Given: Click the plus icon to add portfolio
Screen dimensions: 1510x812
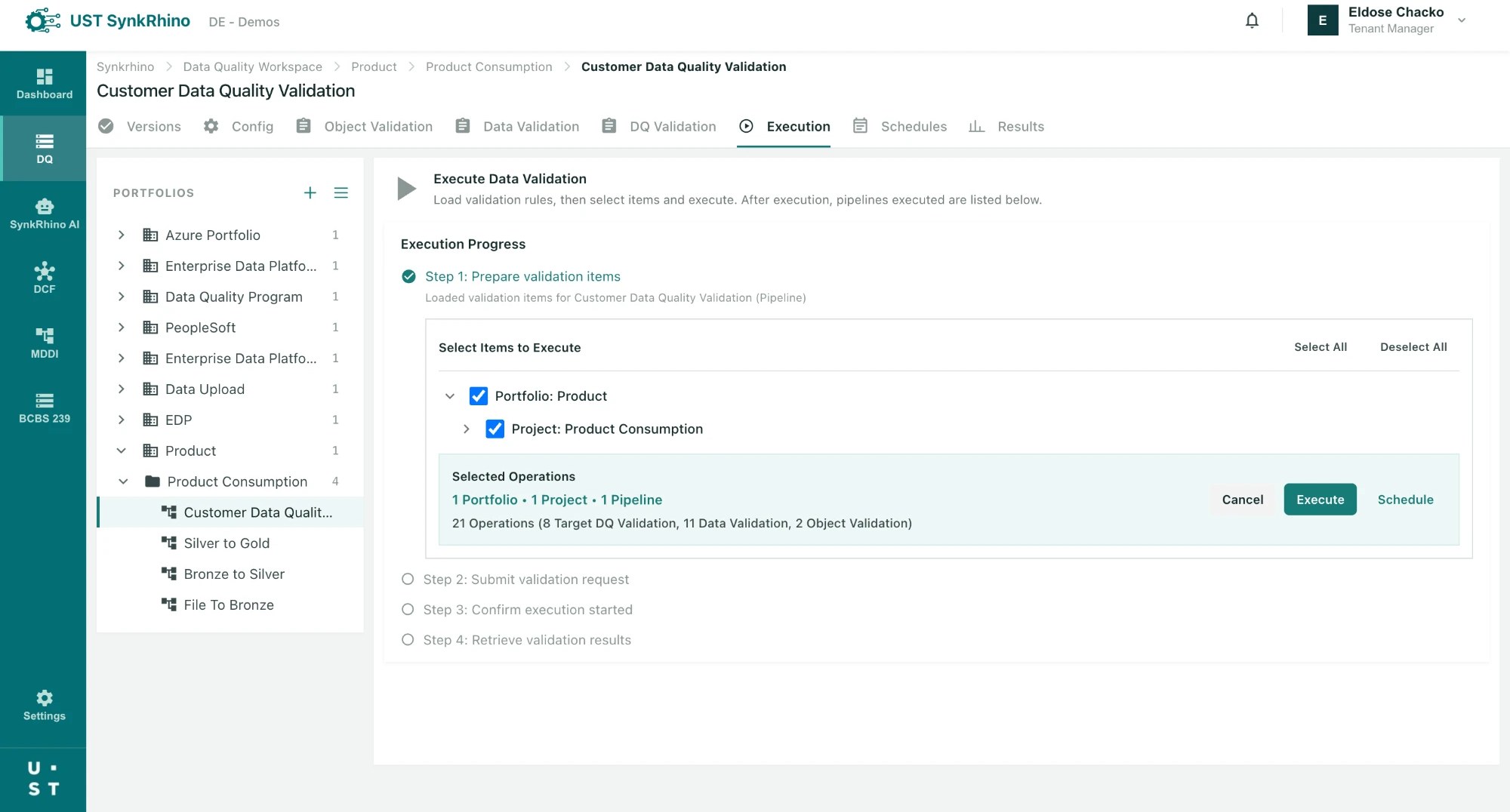Looking at the screenshot, I should tap(310, 193).
